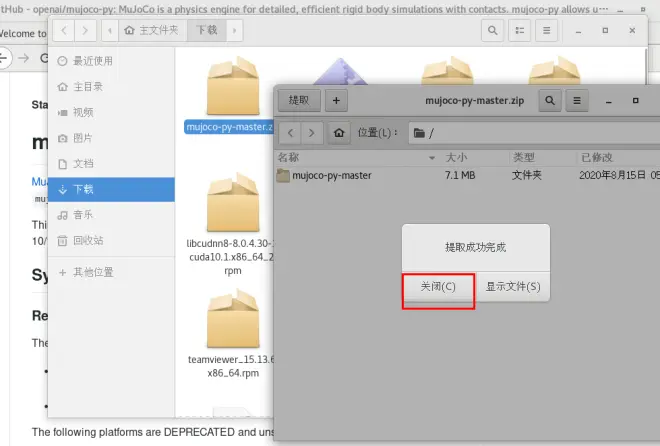Viewport: 660px width, 446px height.
Task: Click the purple file icon in the top row
Action: pos(340,72)
